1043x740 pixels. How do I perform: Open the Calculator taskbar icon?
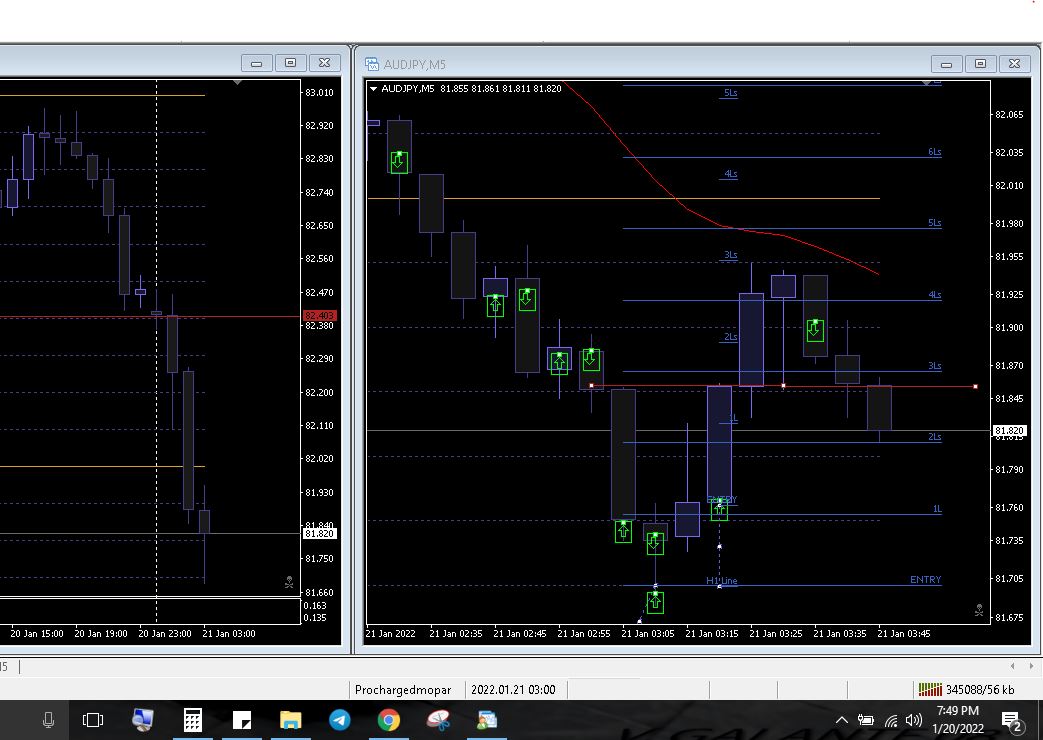(x=193, y=719)
